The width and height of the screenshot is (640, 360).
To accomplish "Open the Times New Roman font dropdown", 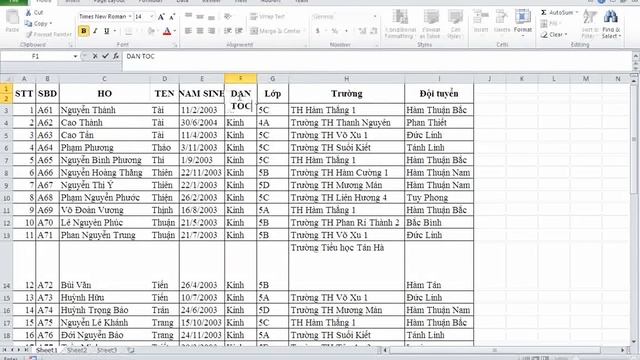I will tap(130, 16).
